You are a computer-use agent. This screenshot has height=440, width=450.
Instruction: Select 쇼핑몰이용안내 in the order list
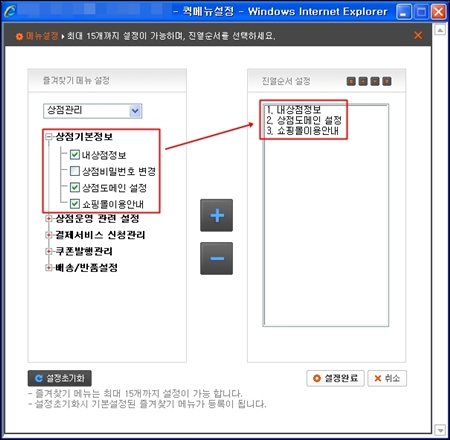pyautogui.click(x=302, y=130)
